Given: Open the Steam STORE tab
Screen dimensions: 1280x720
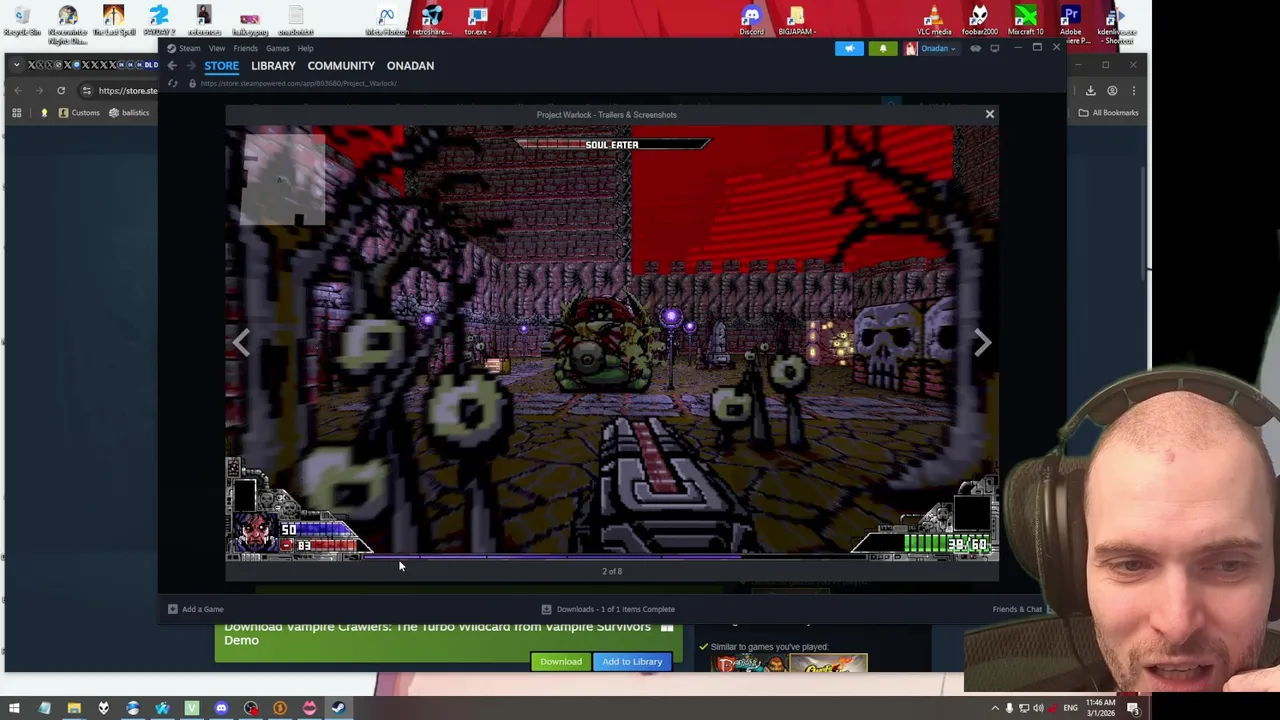Looking at the screenshot, I should coord(221,66).
